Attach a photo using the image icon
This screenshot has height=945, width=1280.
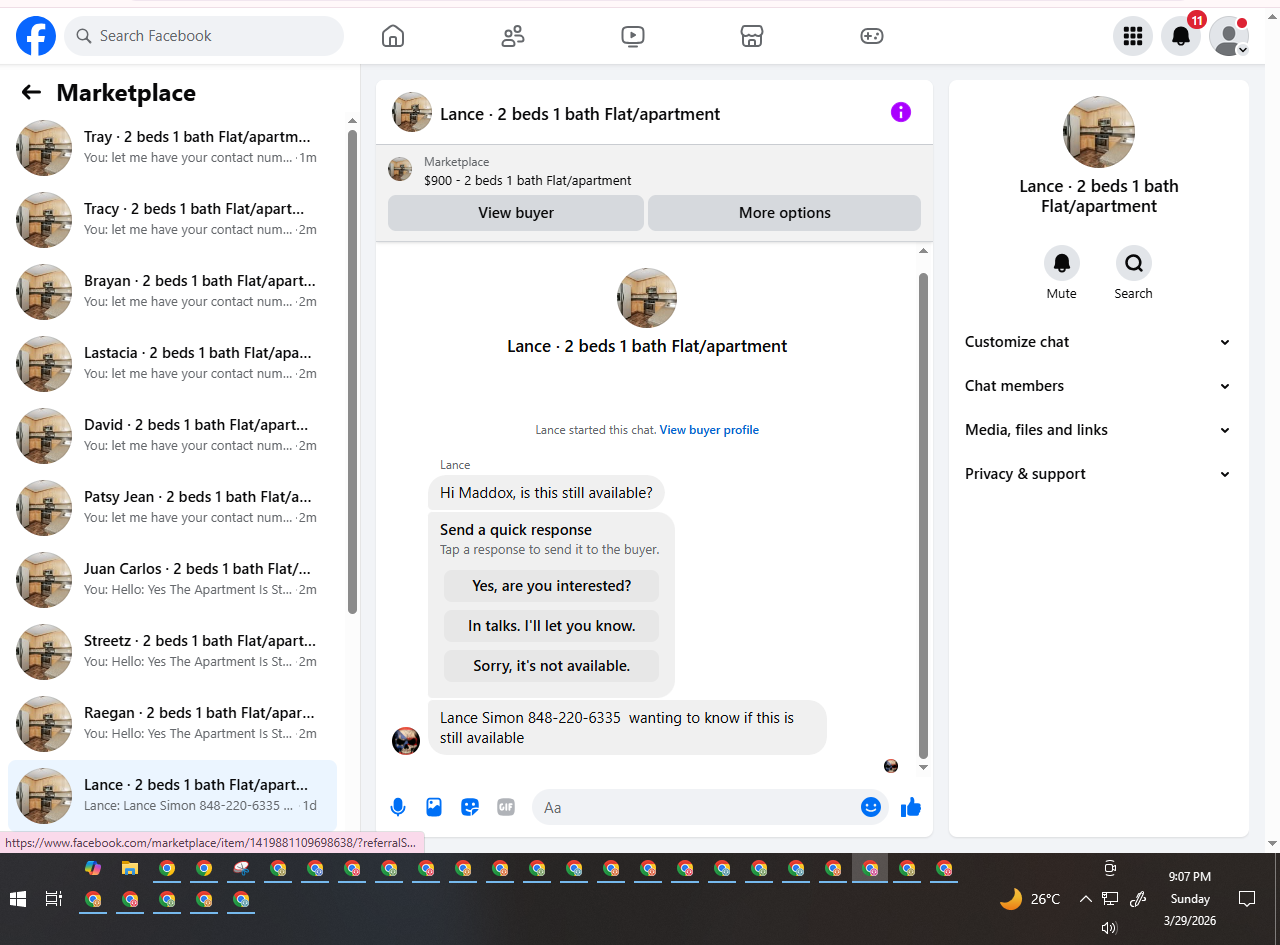[x=434, y=807]
